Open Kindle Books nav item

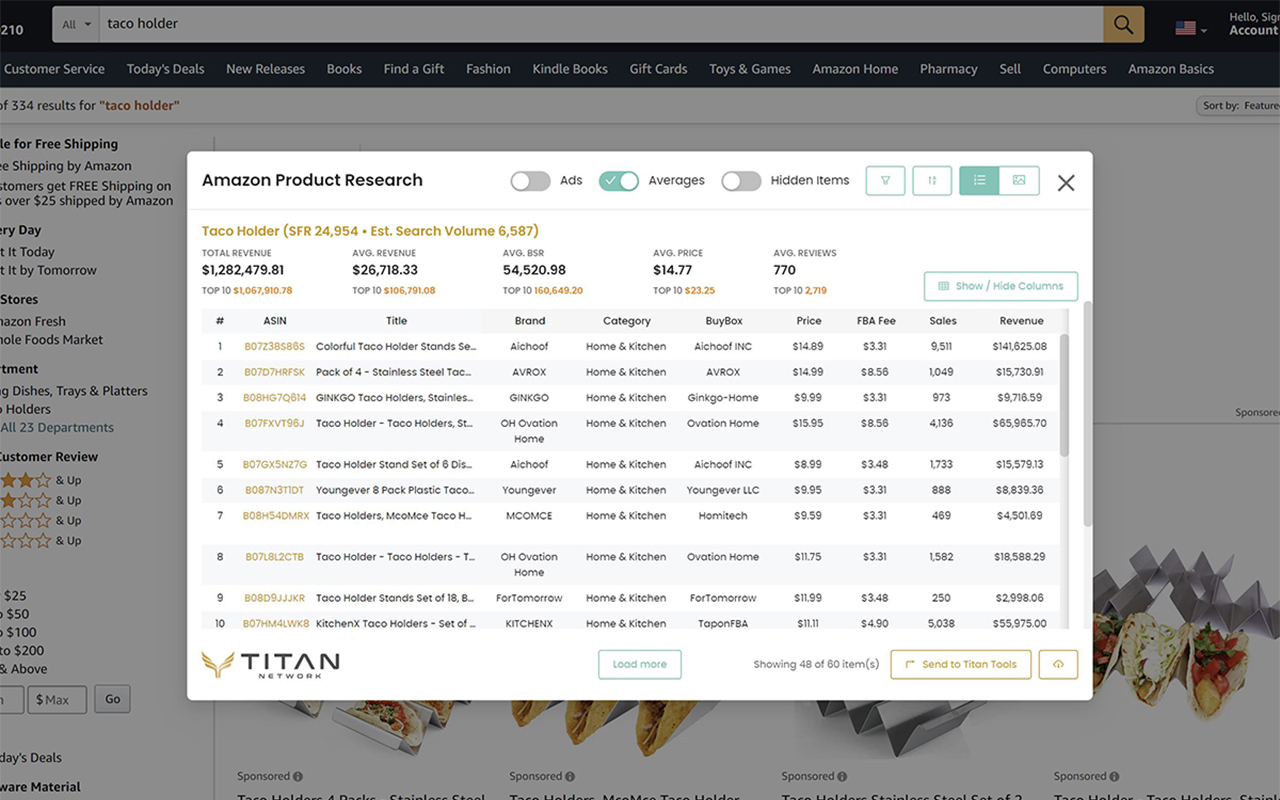pos(570,69)
